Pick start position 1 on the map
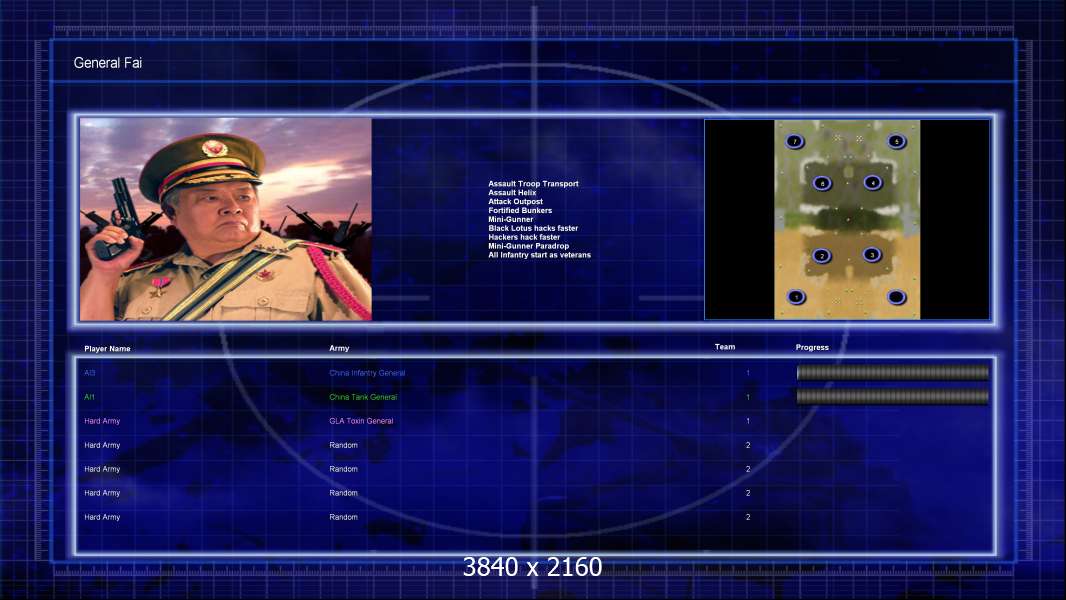This screenshot has height=600, width=1066. pos(796,297)
